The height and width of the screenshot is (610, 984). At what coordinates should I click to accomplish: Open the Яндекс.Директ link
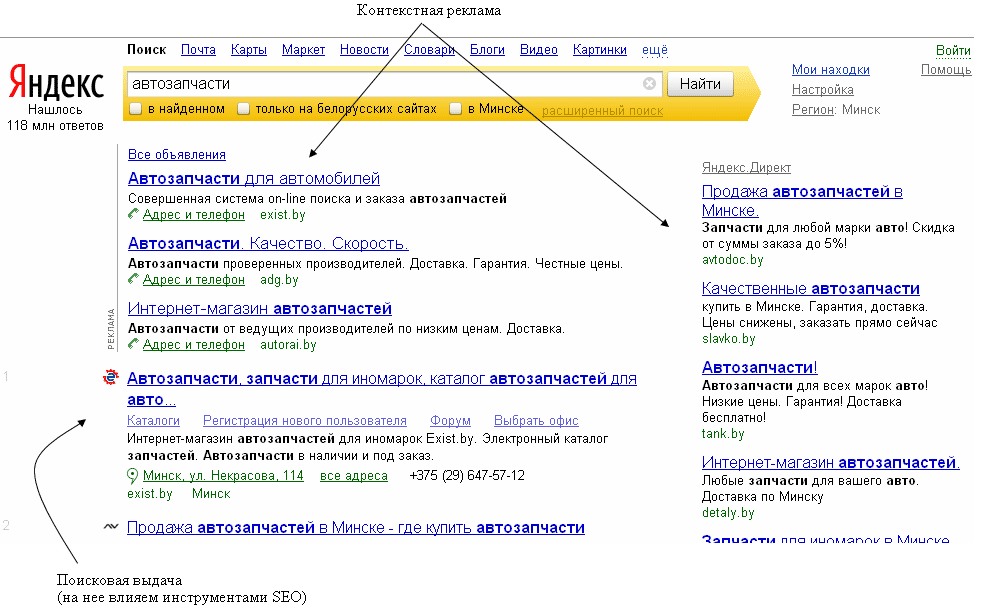pyautogui.click(x=746, y=168)
